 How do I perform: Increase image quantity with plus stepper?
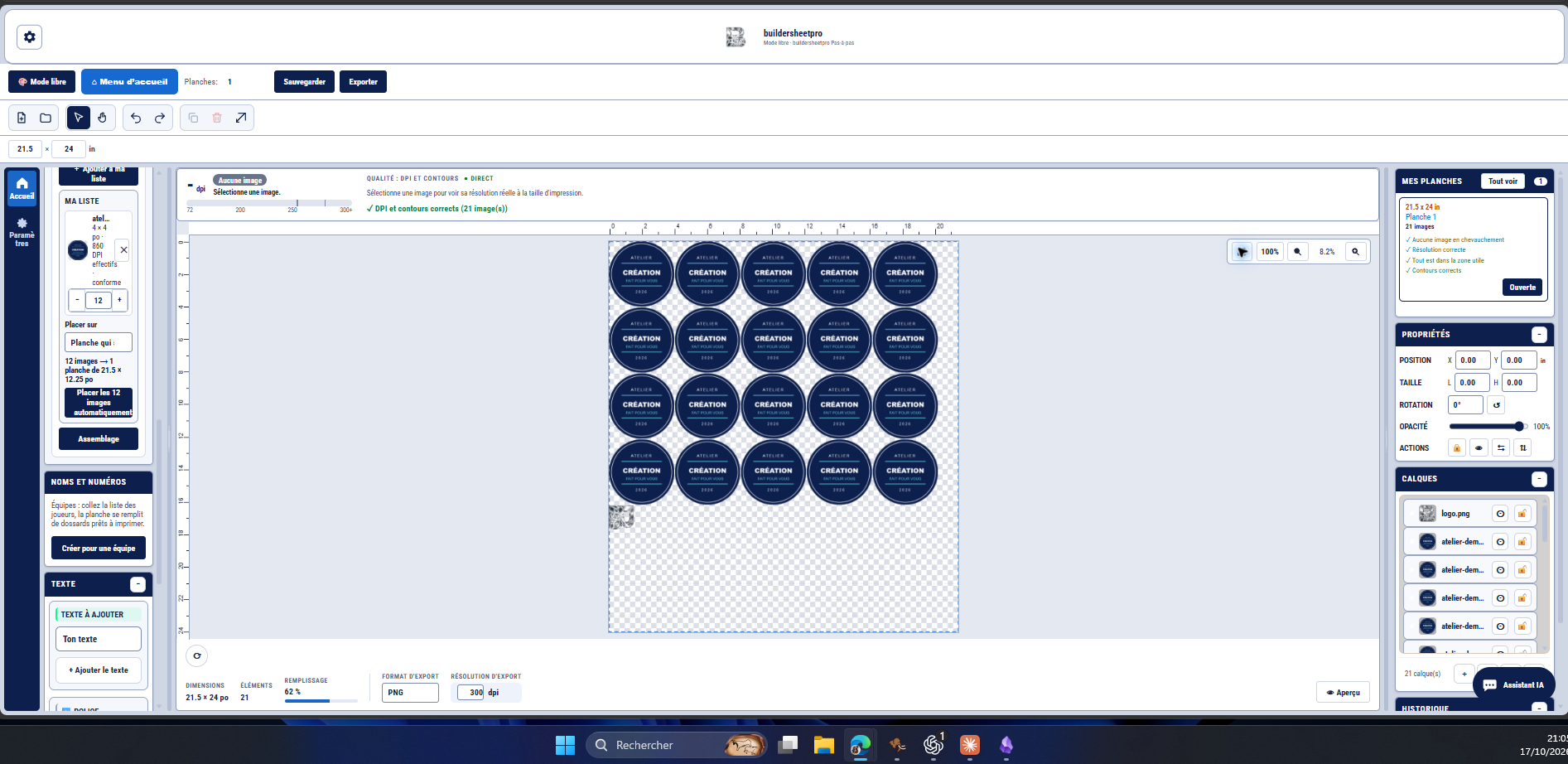(119, 300)
